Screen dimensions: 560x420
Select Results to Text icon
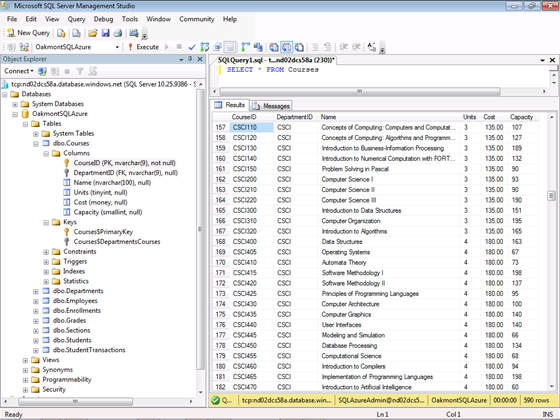[274, 47]
